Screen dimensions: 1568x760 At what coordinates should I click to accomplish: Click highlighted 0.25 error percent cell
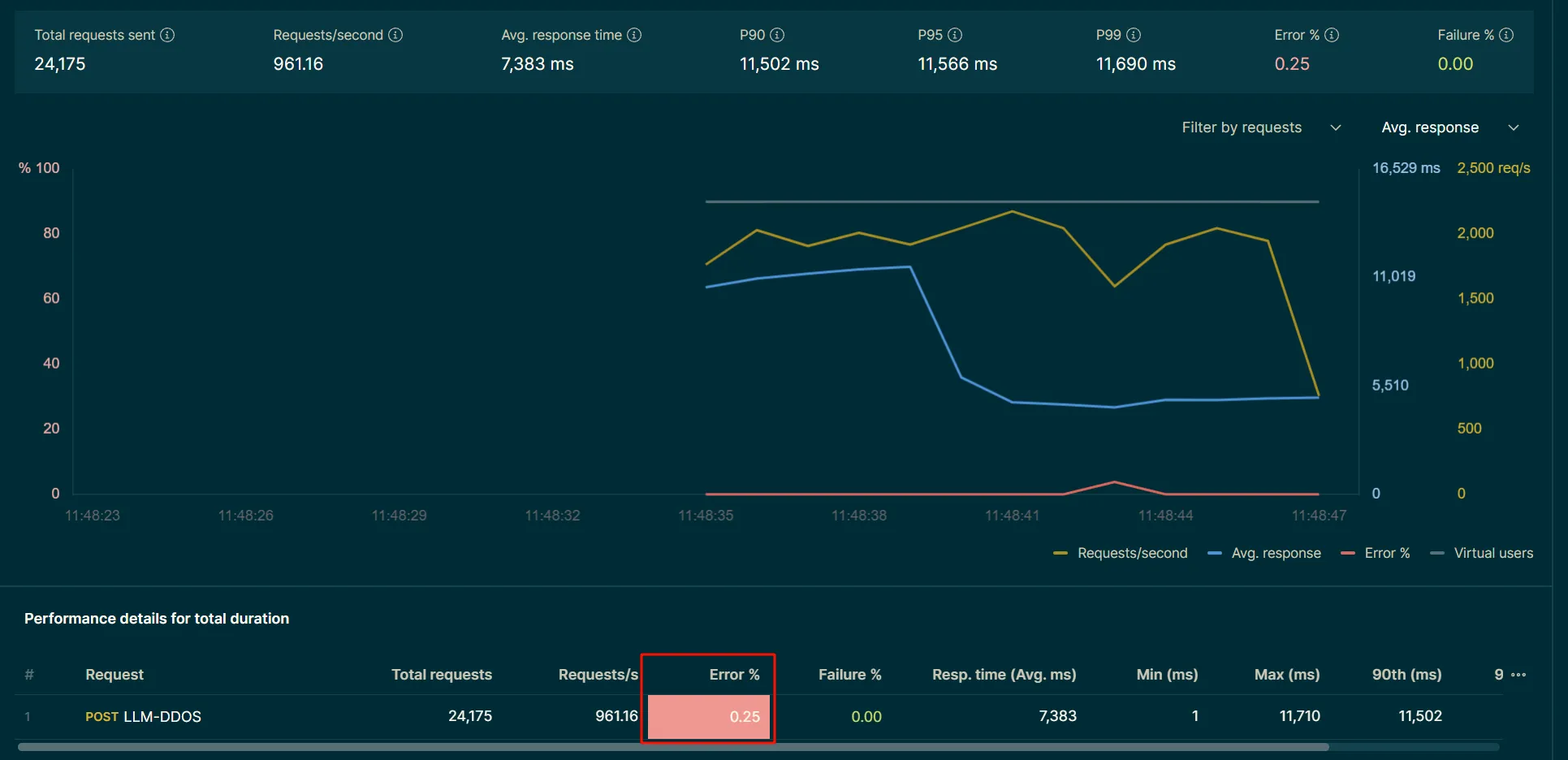point(708,717)
